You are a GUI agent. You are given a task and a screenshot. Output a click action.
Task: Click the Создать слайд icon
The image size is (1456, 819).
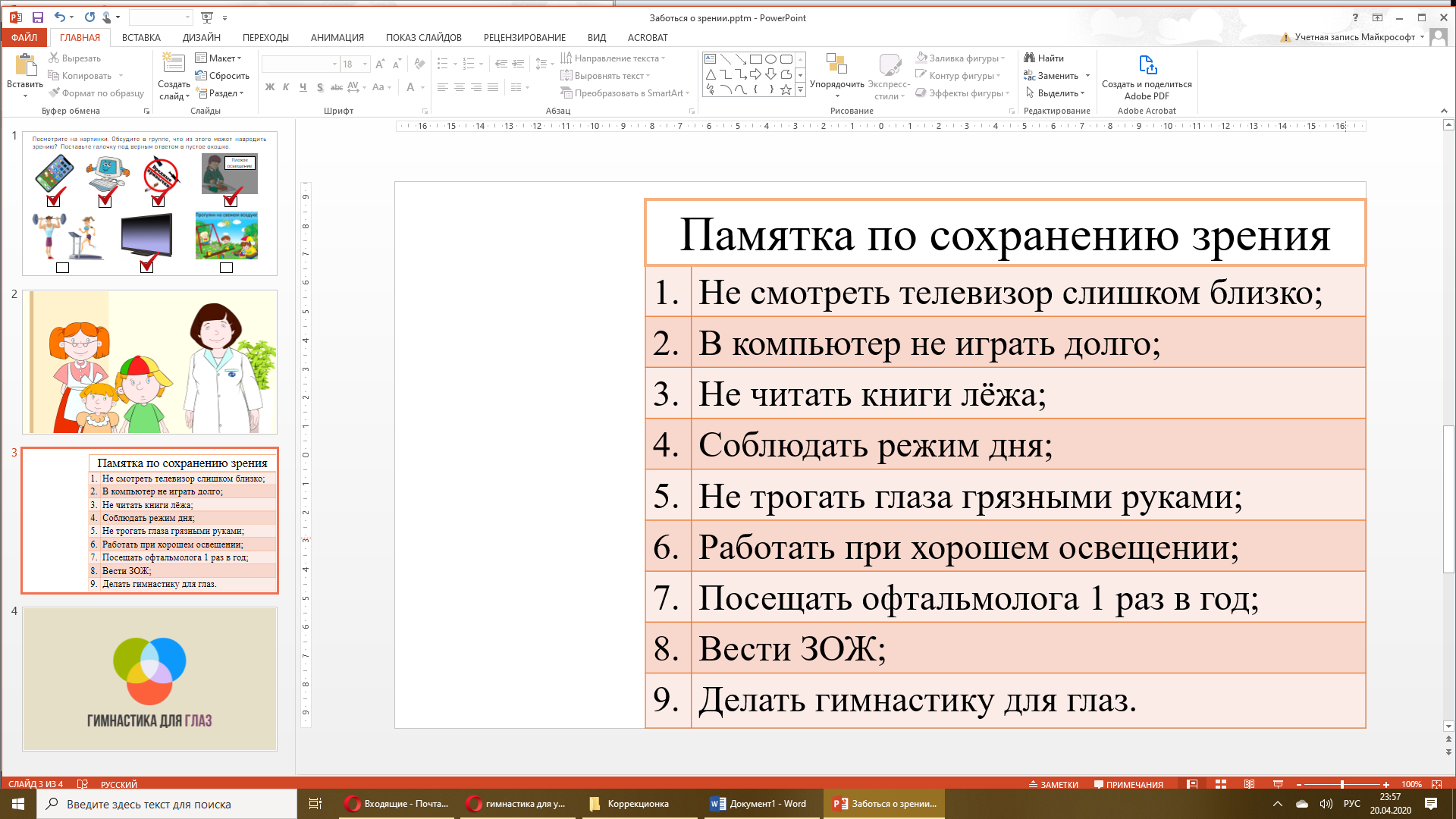point(174,65)
